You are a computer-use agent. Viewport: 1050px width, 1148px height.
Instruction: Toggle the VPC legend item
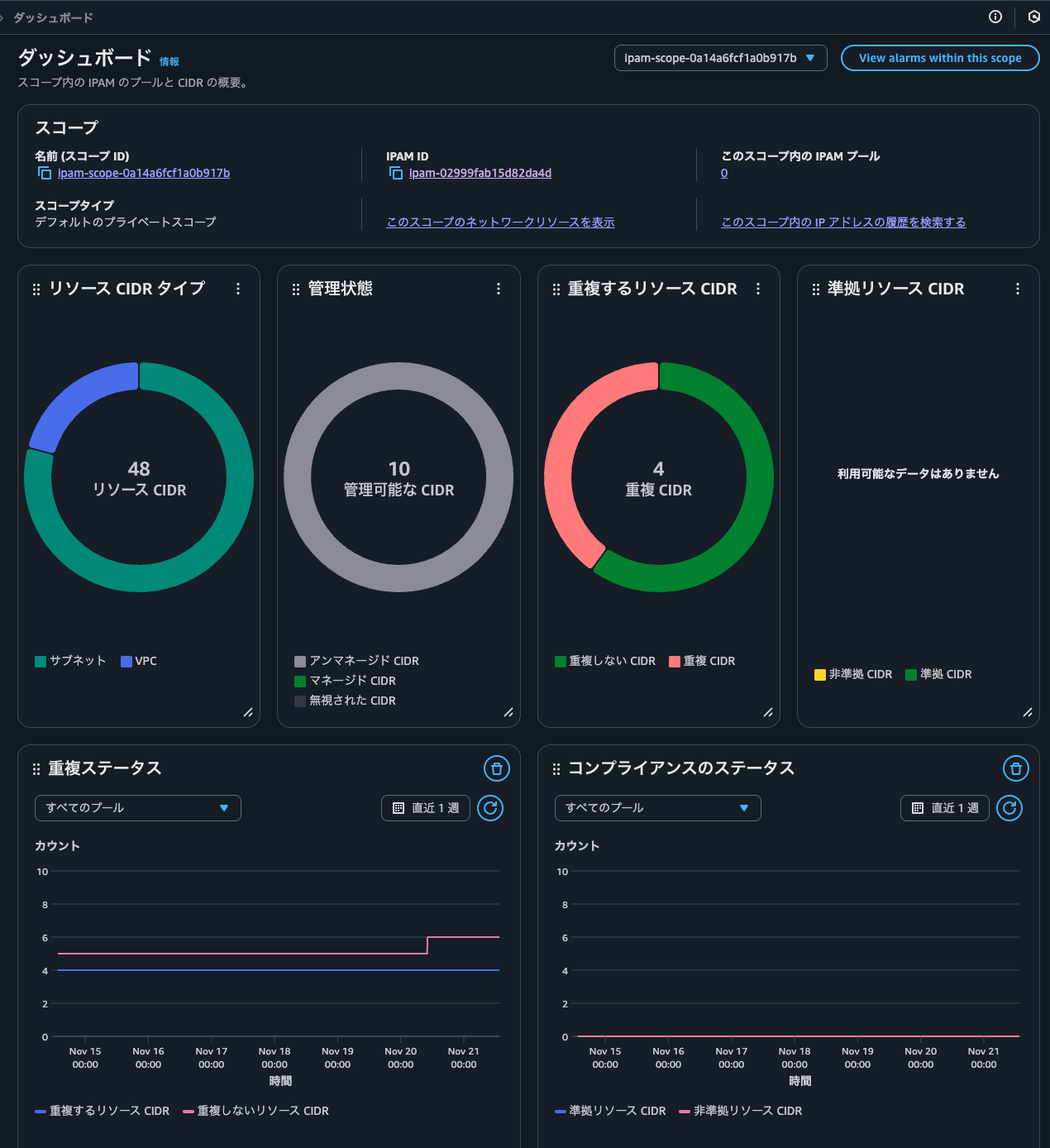click(x=139, y=661)
